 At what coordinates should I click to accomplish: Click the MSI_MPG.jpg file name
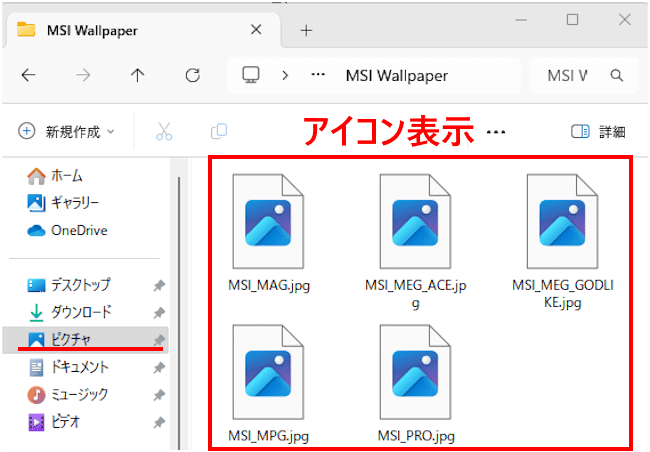(269, 436)
